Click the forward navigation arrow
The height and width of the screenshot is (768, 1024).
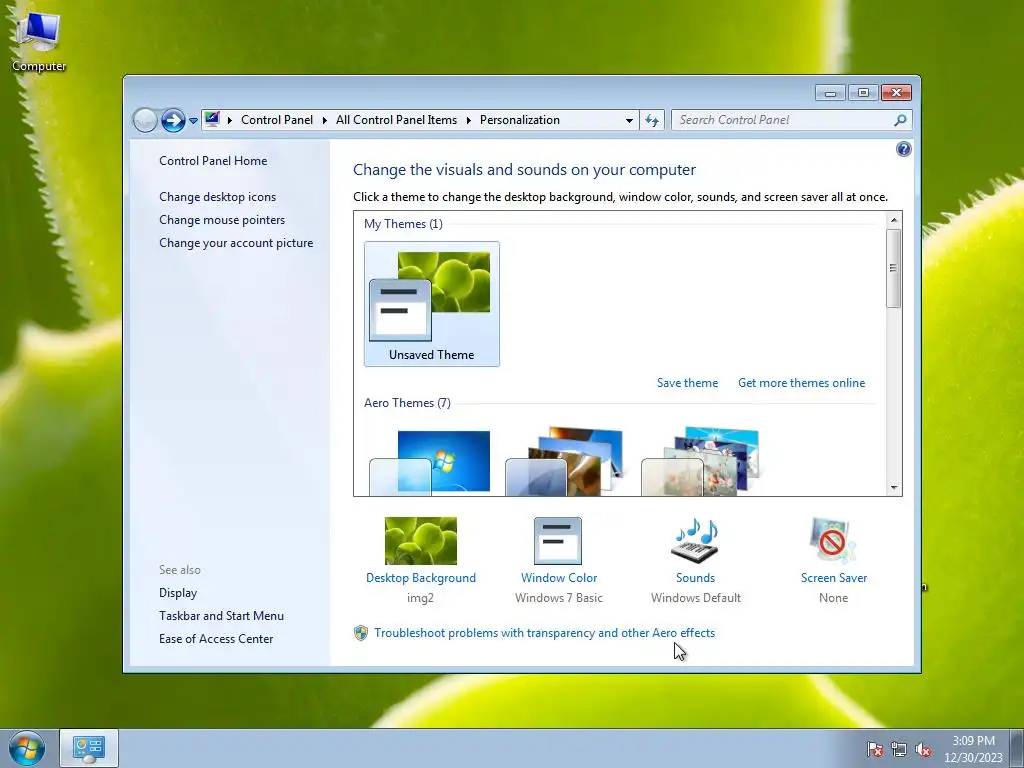173,120
